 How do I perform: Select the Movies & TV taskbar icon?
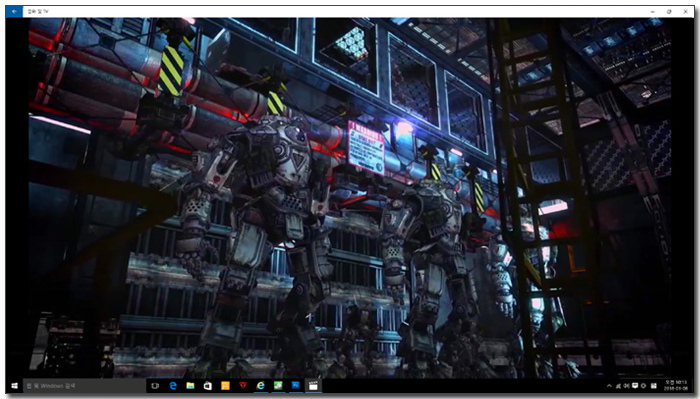click(313, 386)
